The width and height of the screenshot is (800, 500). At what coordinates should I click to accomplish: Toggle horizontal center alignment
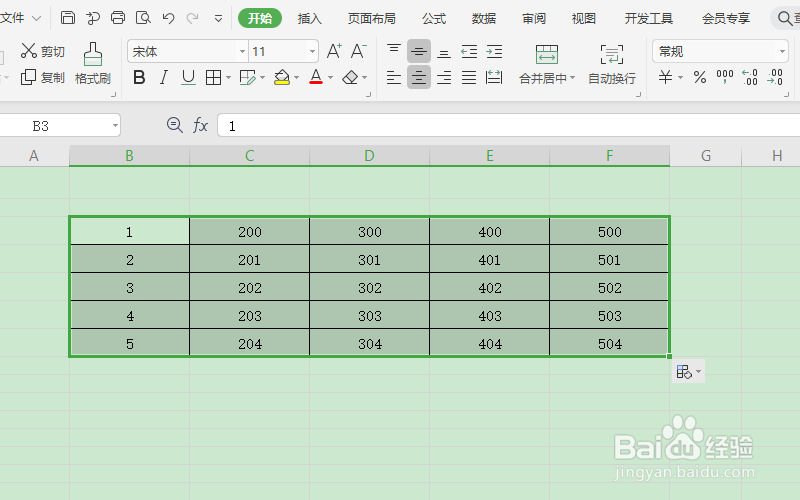[419, 78]
